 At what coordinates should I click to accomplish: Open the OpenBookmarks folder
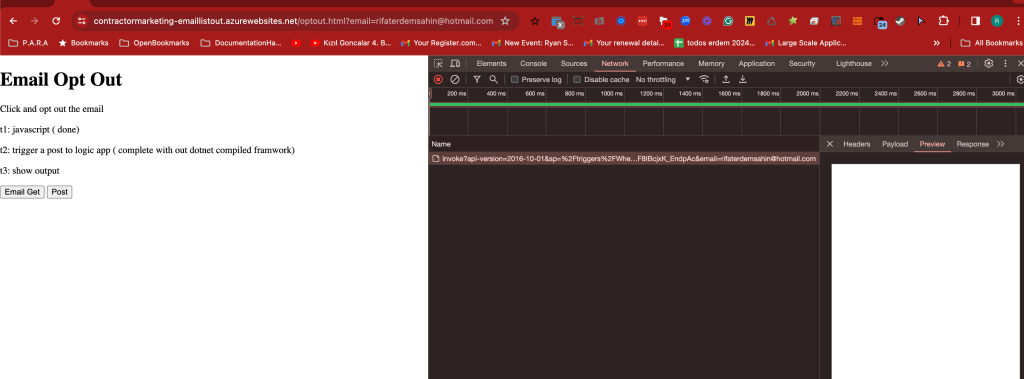point(154,43)
